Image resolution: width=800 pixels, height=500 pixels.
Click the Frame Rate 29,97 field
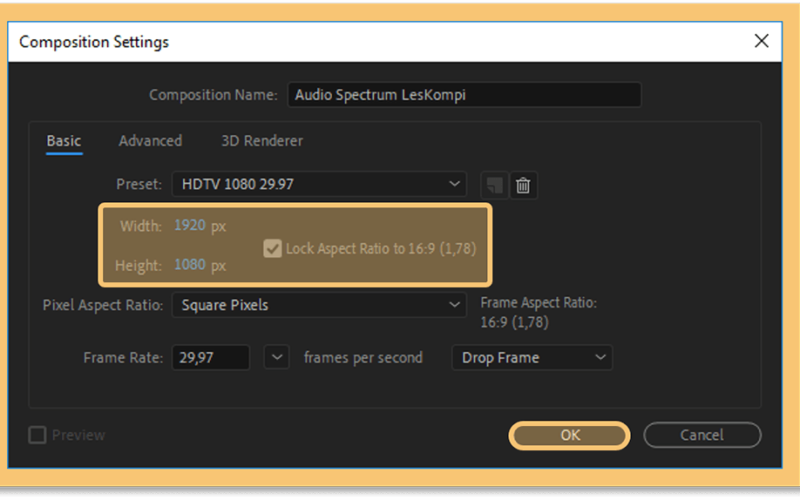pos(211,358)
